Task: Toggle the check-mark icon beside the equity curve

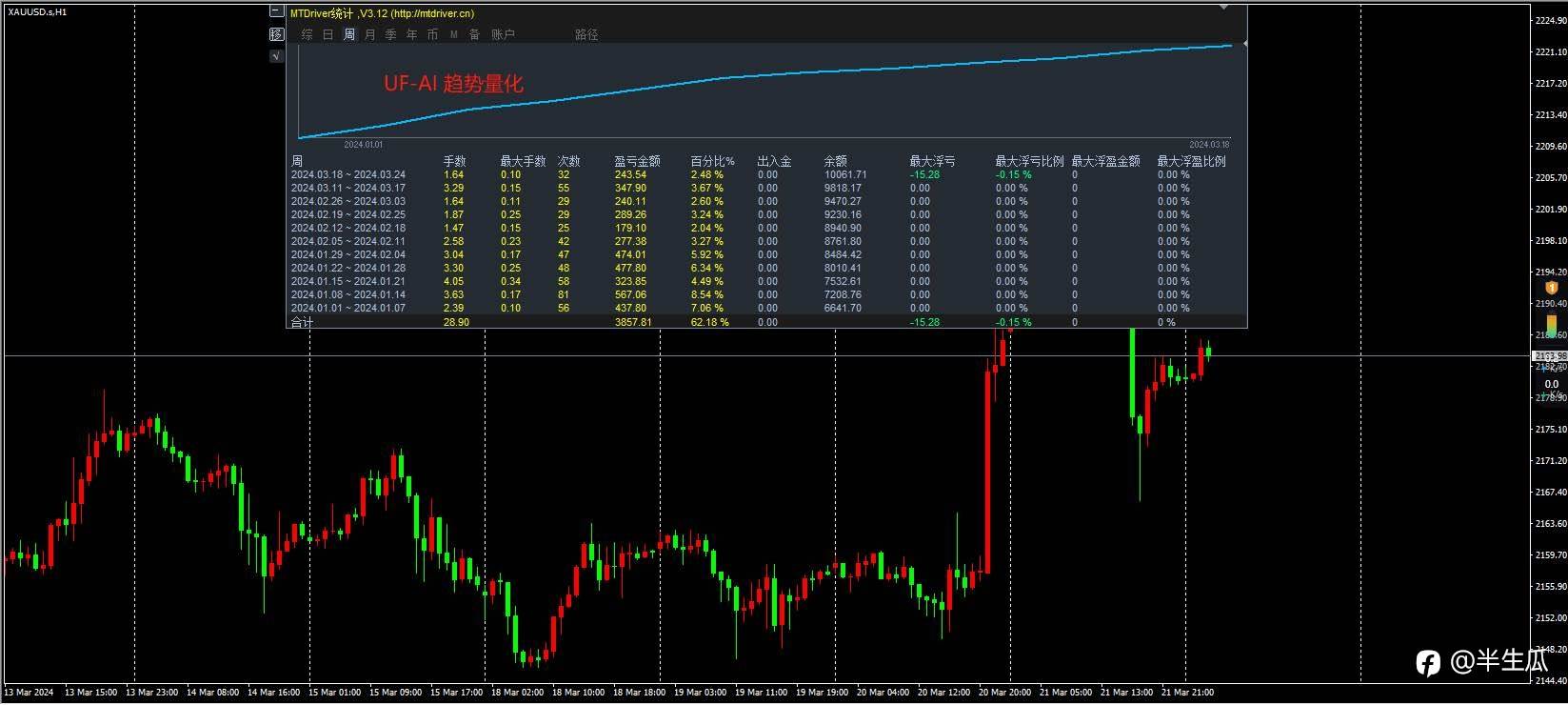Action: point(276,55)
